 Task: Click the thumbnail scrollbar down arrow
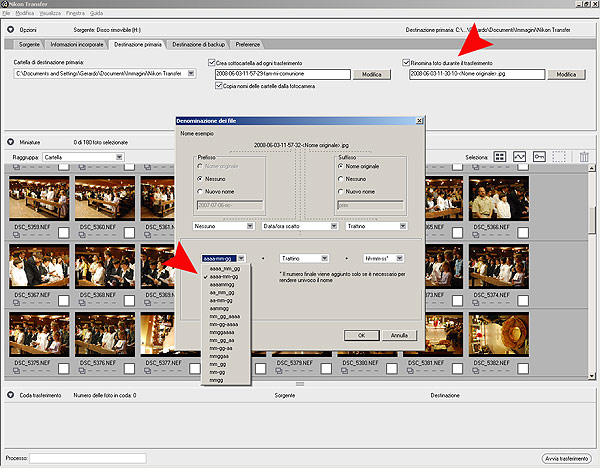(592, 376)
